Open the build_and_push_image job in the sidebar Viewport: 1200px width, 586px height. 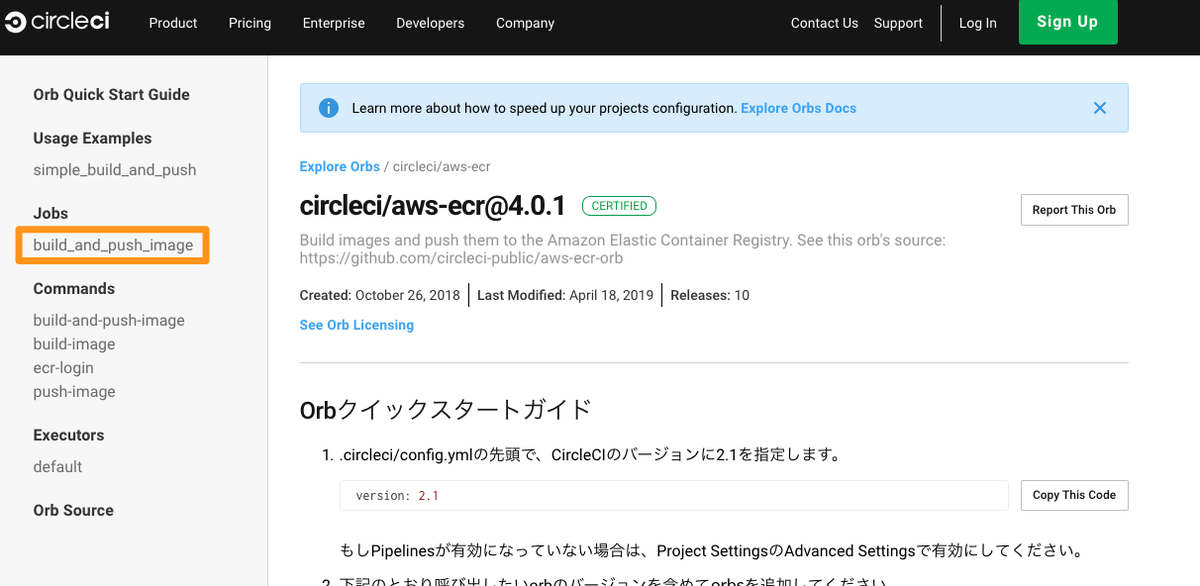click(x=110, y=244)
